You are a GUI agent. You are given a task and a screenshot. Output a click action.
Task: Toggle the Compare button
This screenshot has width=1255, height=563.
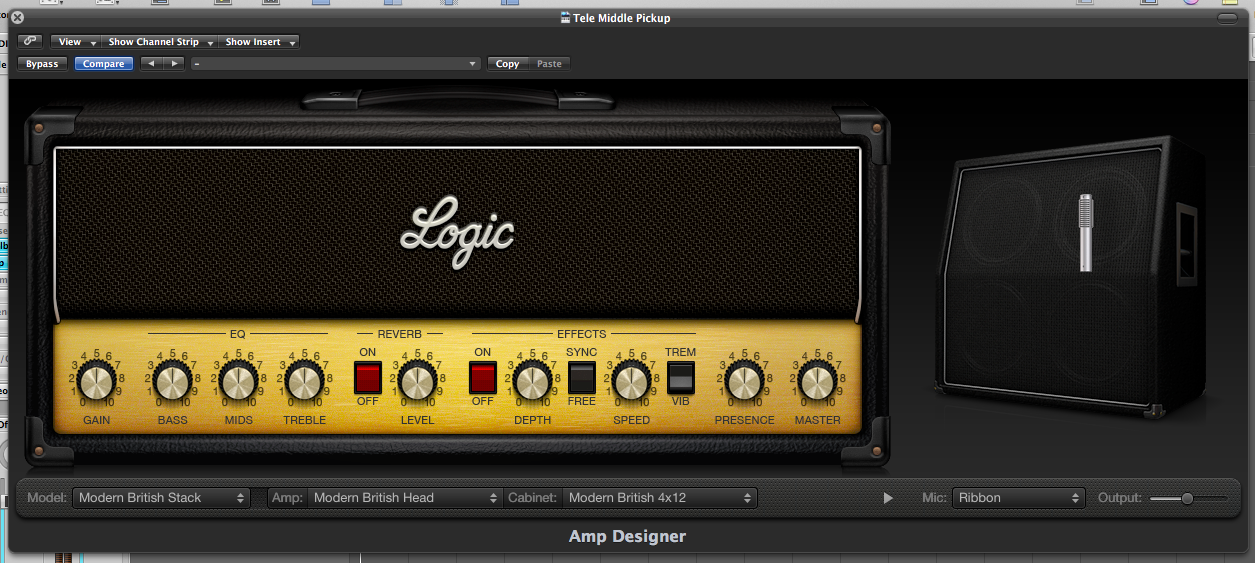(x=104, y=64)
